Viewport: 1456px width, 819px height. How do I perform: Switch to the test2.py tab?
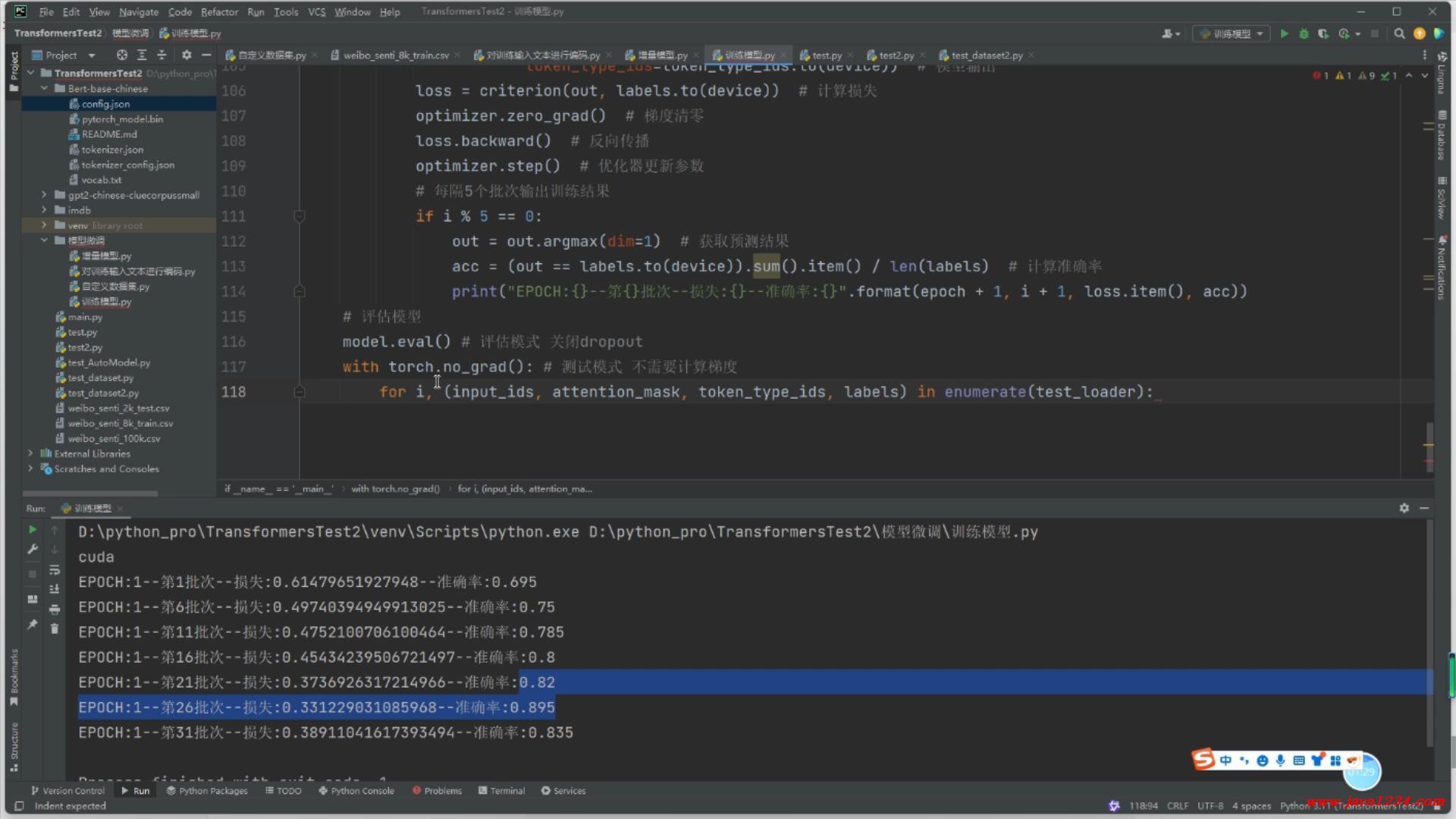[x=895, y=55]
